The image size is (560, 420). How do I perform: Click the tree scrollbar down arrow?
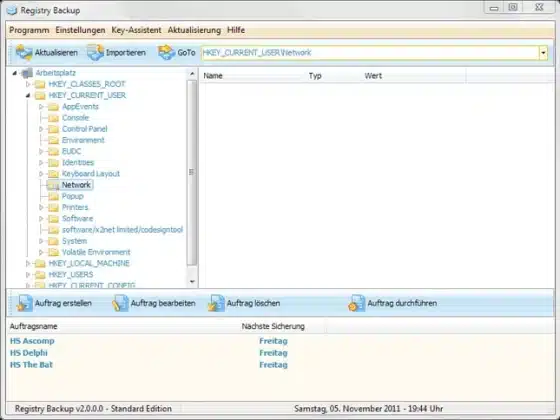coord(192,281)
